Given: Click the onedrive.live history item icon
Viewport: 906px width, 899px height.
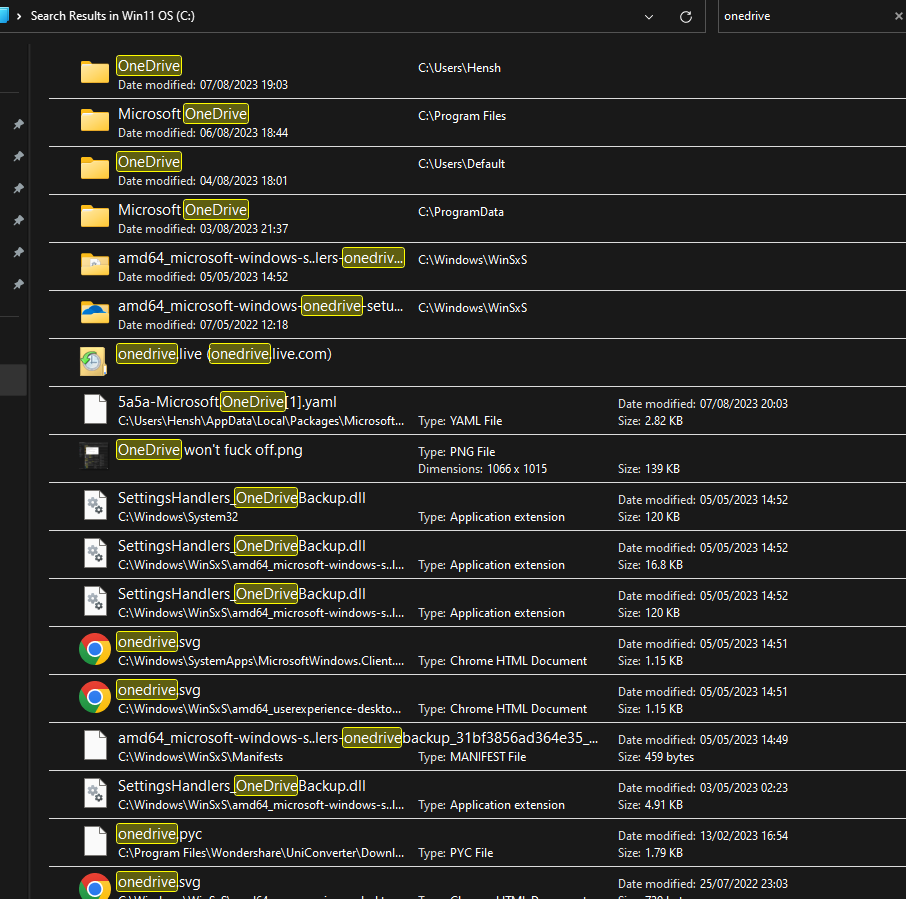Looking at the screenshot, I should coord(94,362).
